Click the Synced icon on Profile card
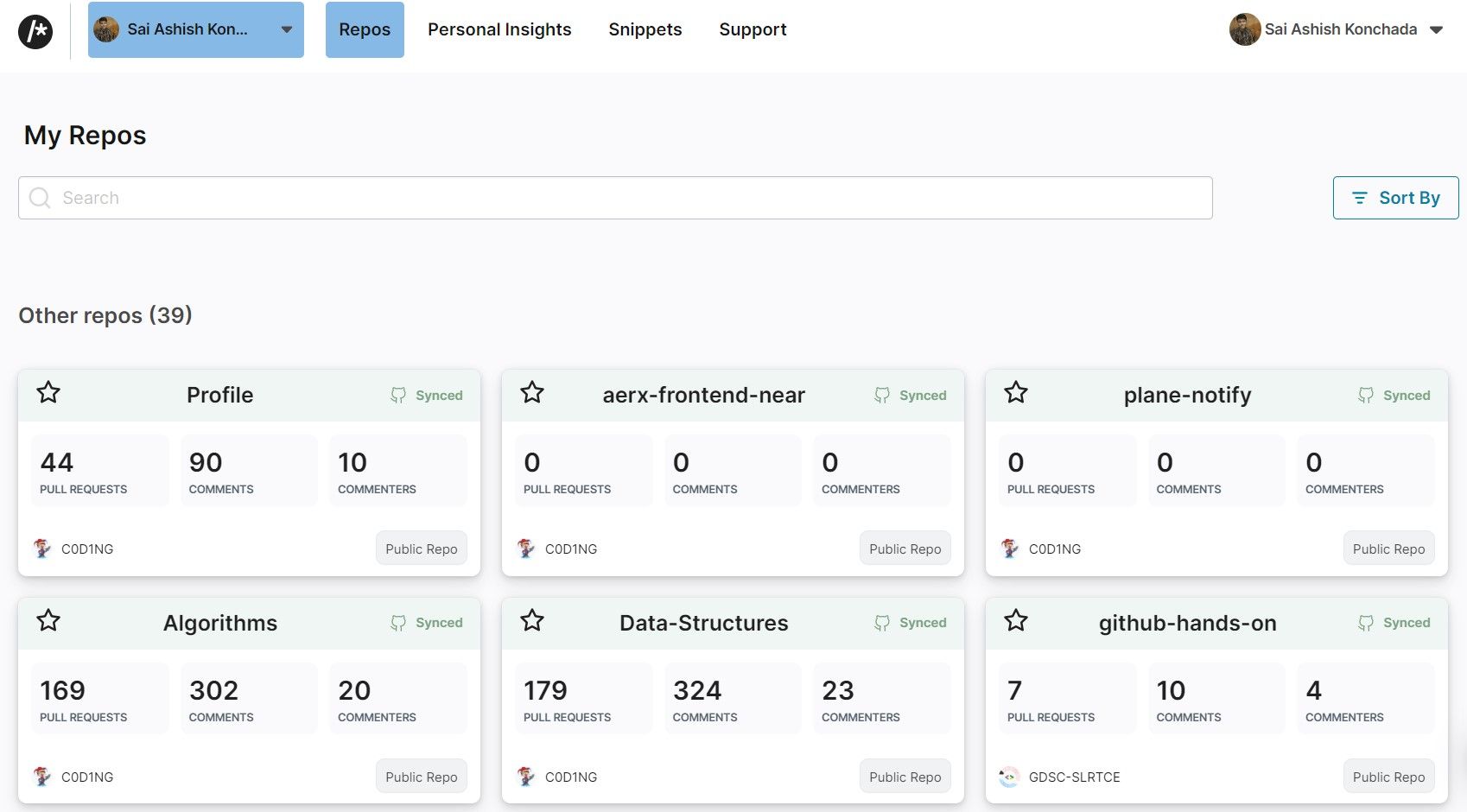This screenshot has height=812, width=1467. (x=398, y=396)
